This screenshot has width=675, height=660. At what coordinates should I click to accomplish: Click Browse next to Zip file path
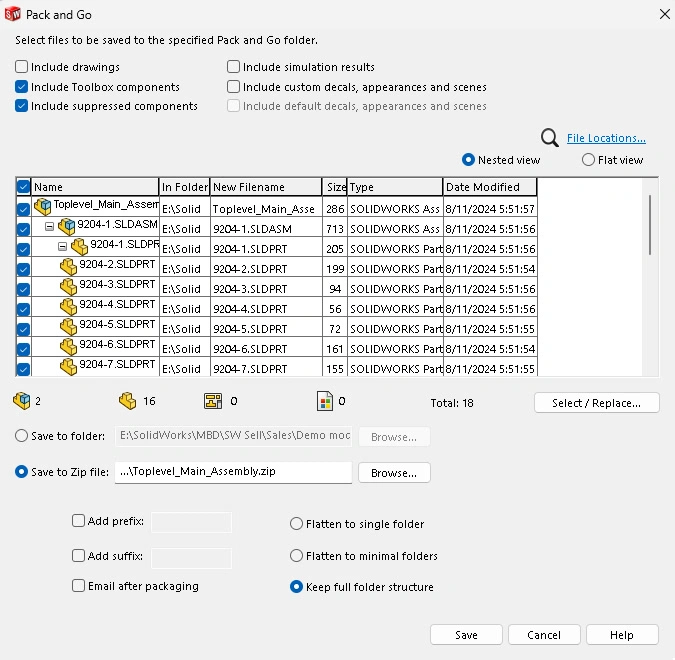[394, 473]
